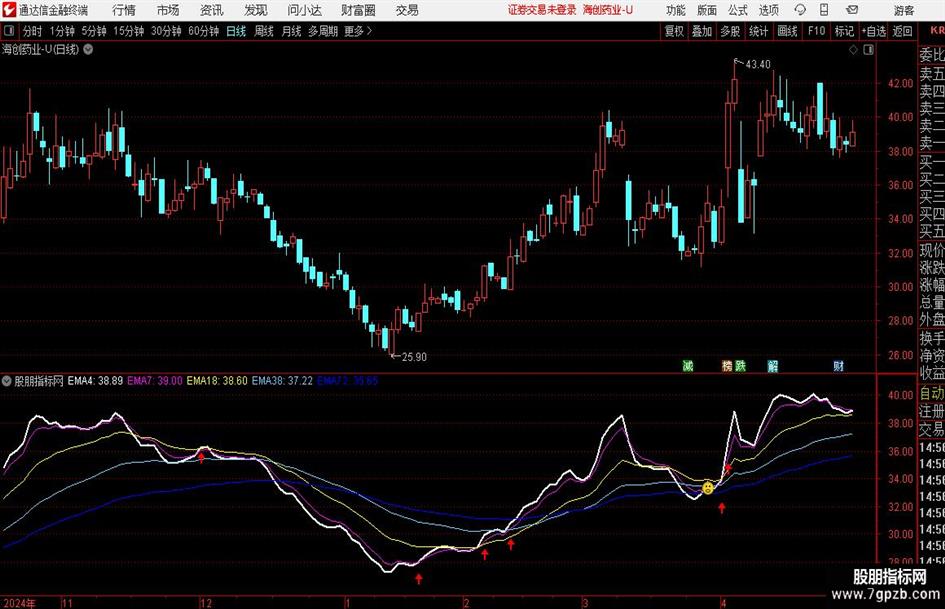Click the diamond icon above chart

coord(853,50)
